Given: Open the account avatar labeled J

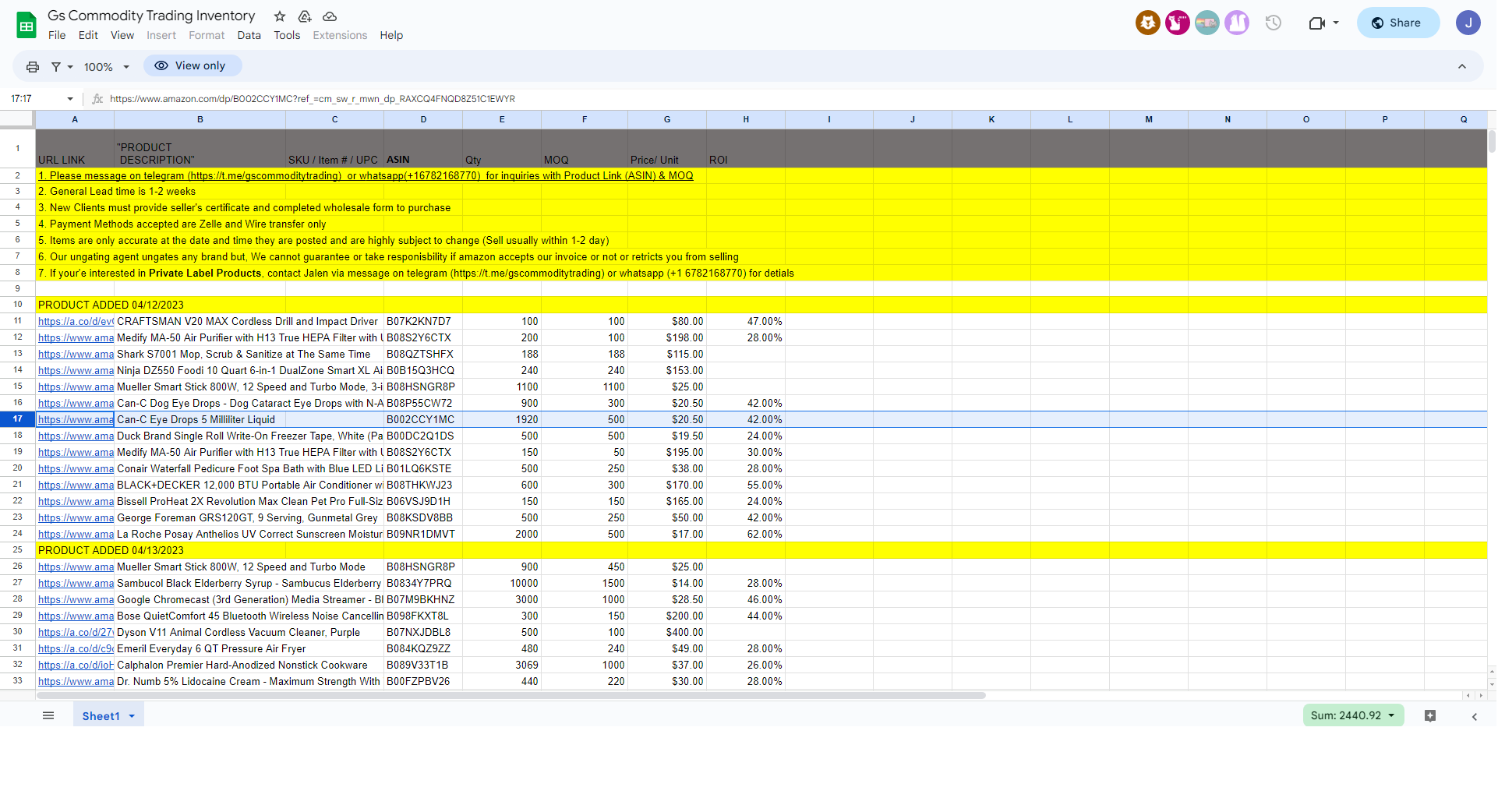Looking at the screenshot, I should pos(1468,23).
